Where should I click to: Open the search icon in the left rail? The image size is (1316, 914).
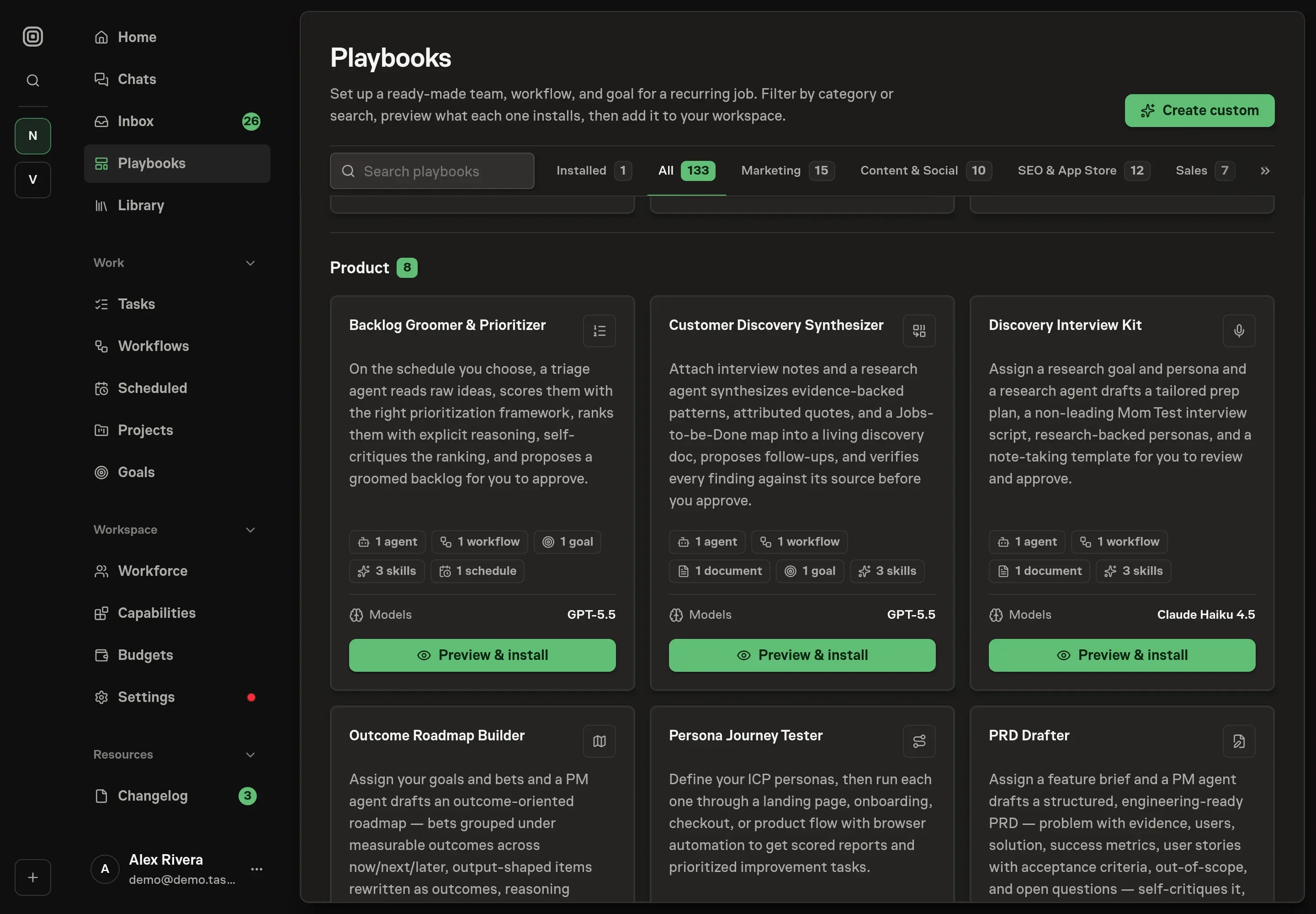[32, 81]
